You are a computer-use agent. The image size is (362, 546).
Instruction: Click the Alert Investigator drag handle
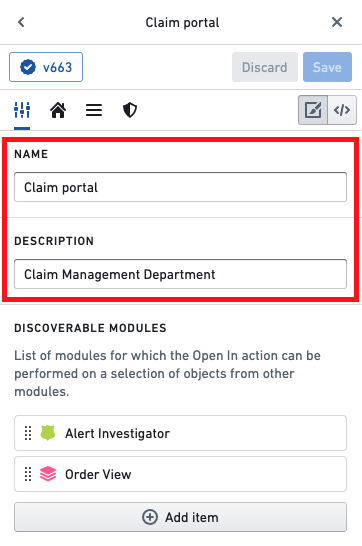[x=28, y=433]
